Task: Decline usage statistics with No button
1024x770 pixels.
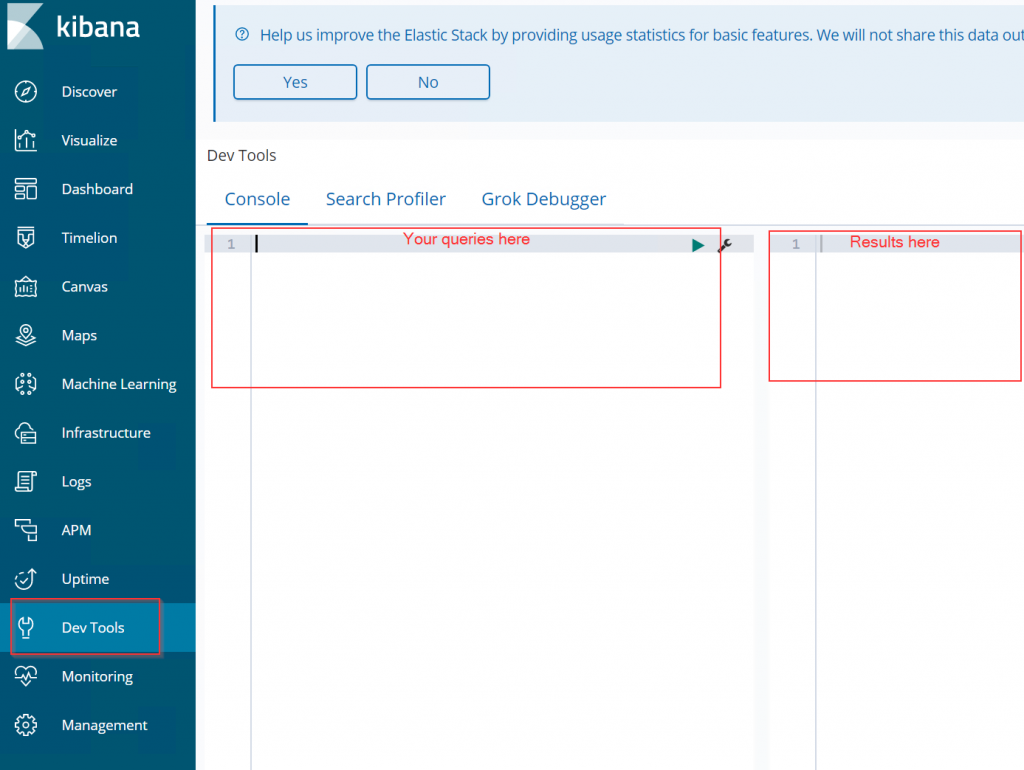Action: pyautogui.click(x=428, y=82)
